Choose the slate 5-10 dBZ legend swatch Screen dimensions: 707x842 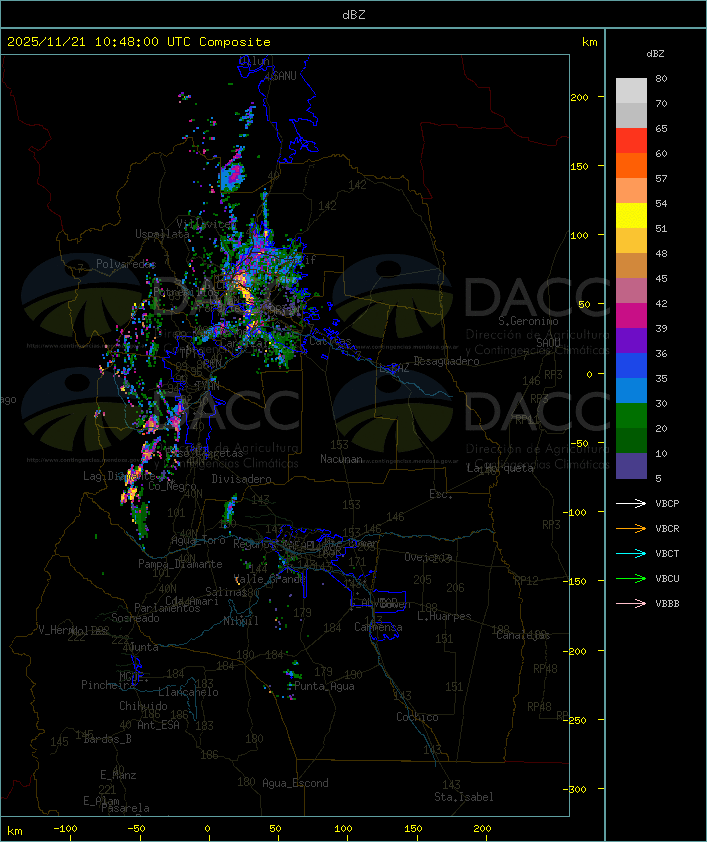[631, 466]
